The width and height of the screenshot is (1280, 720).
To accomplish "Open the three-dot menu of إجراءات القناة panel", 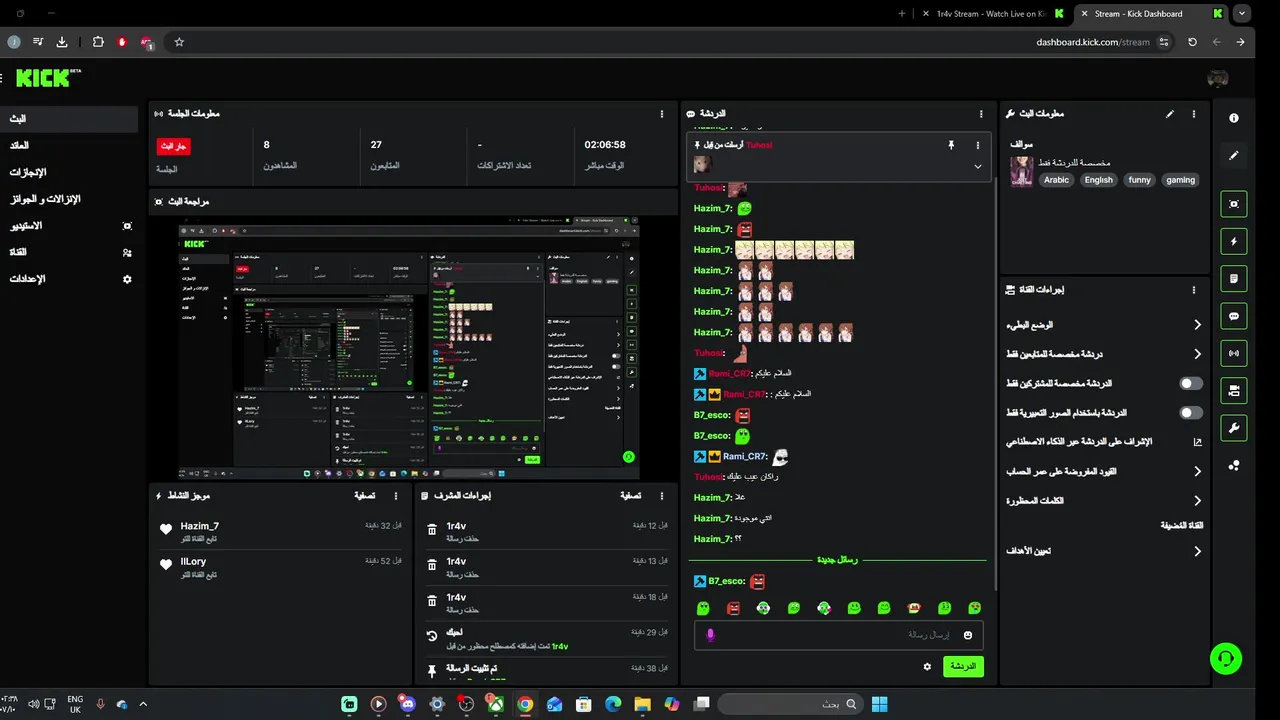I will point(1193,290).
